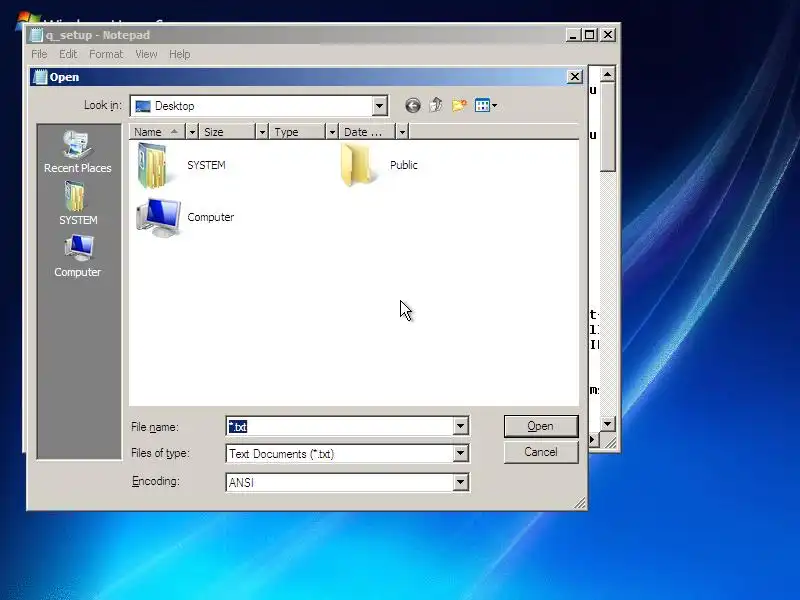800x600 pixels.
Task: Click the File name input field
Action: point(340,426)
